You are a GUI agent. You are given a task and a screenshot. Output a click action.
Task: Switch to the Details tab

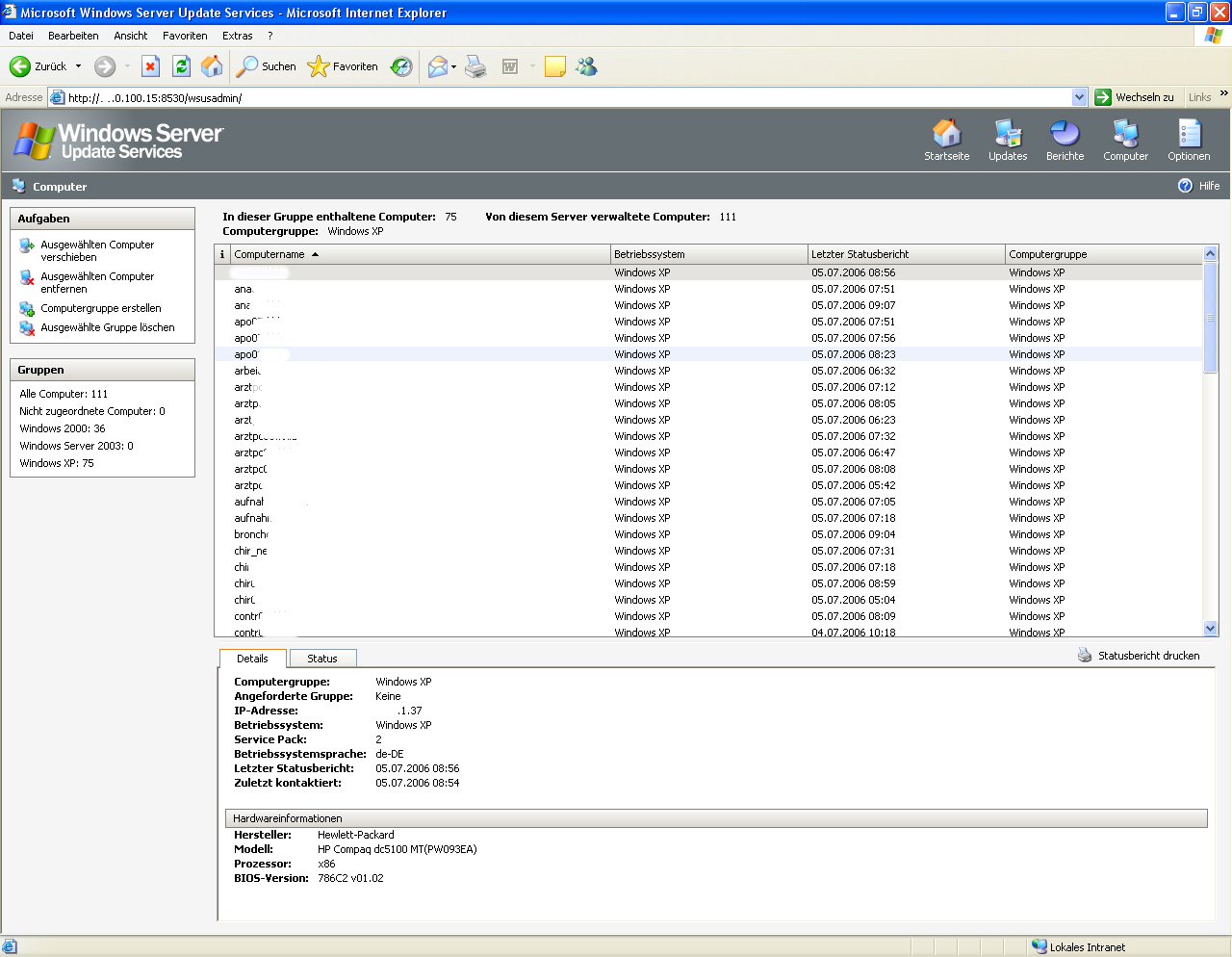pos(252,659)
